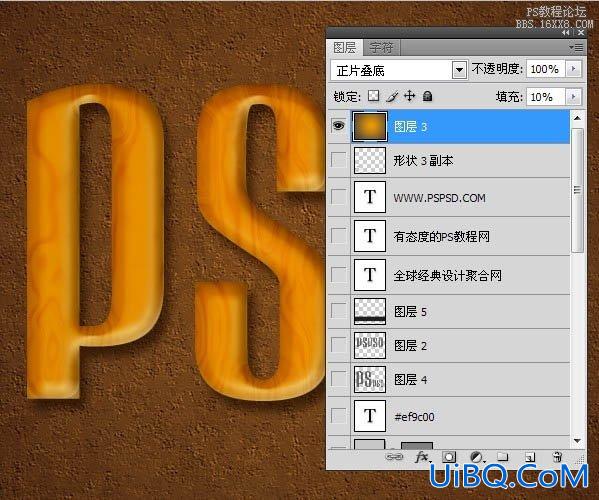Switch to the 图层 tab

(345, 48)
